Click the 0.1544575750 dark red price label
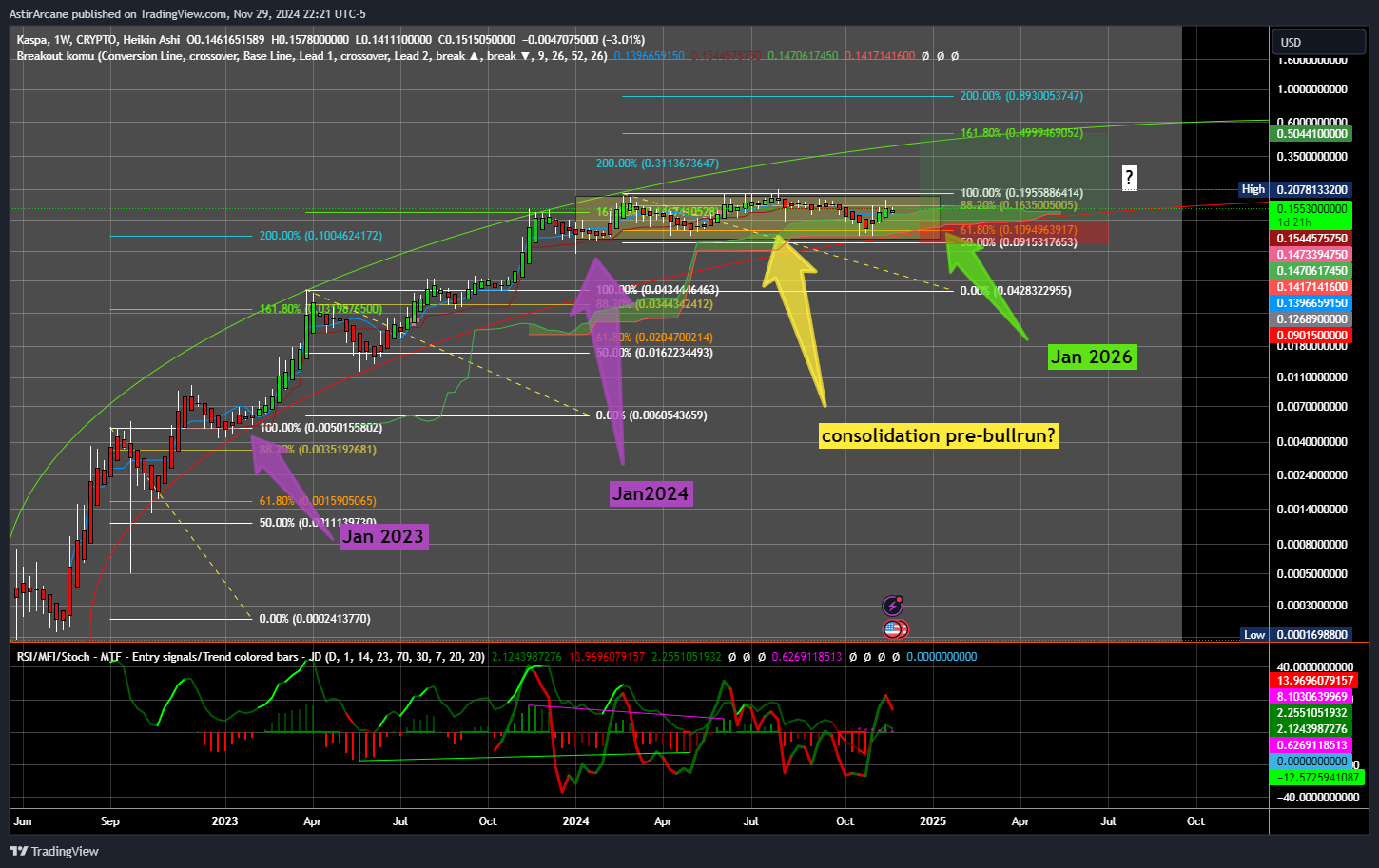 tap(1311, 239)
